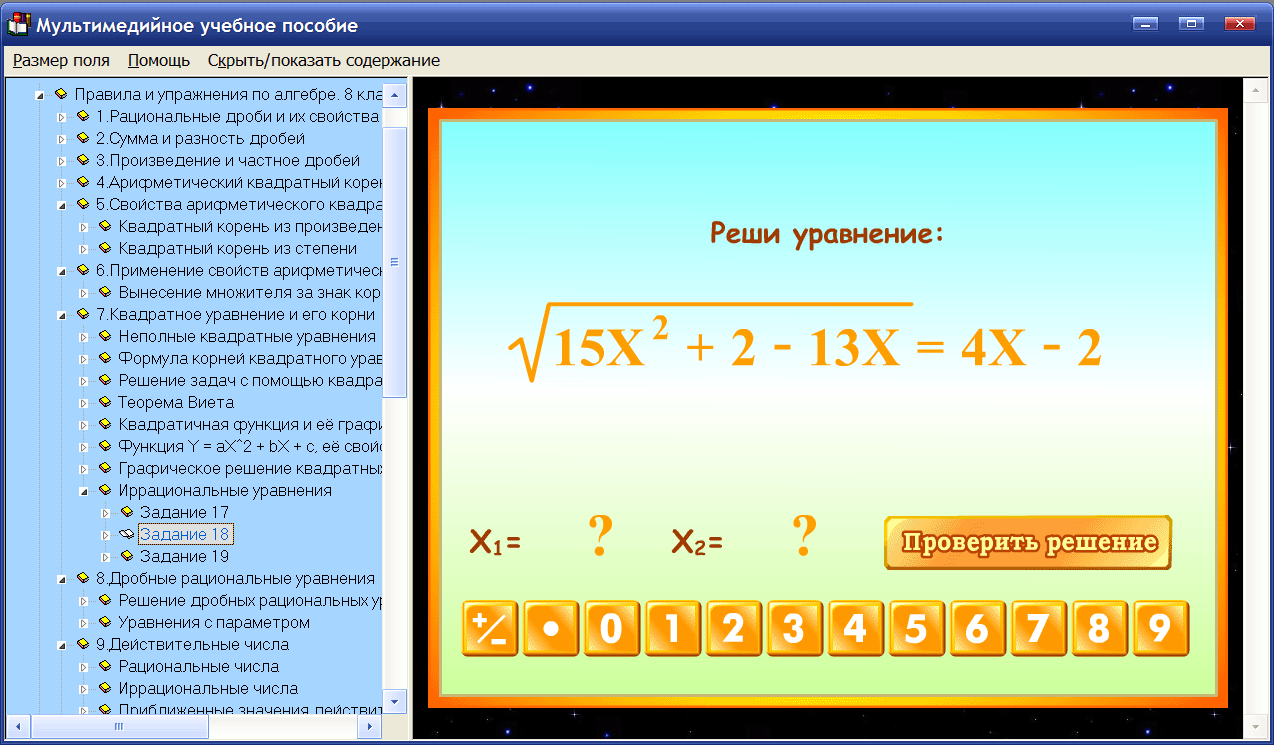The image size is (1274, 745).
Task: Open Квадратичная функция и её график
Action: (250, 425)
